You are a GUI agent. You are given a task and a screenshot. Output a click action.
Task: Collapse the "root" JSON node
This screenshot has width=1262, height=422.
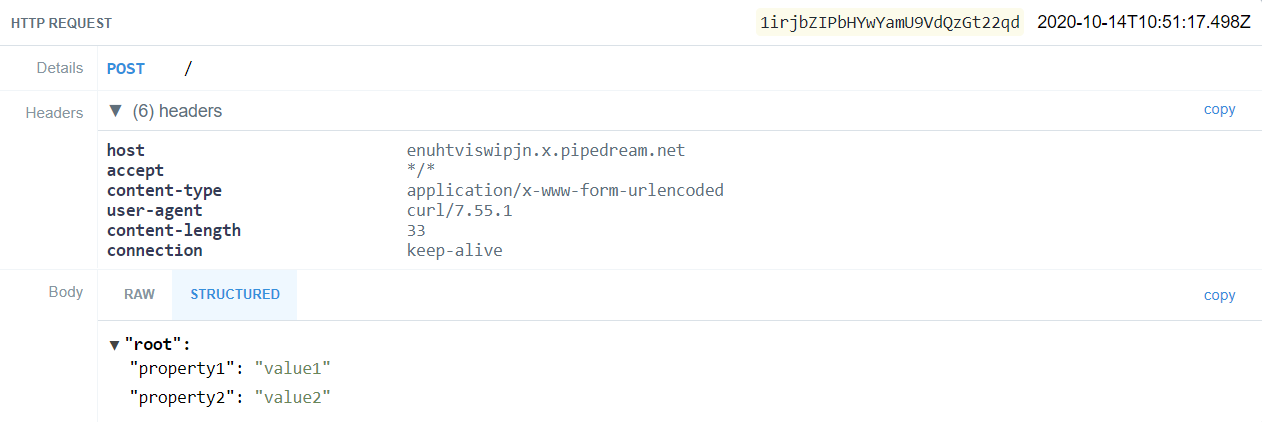[114, 345]
